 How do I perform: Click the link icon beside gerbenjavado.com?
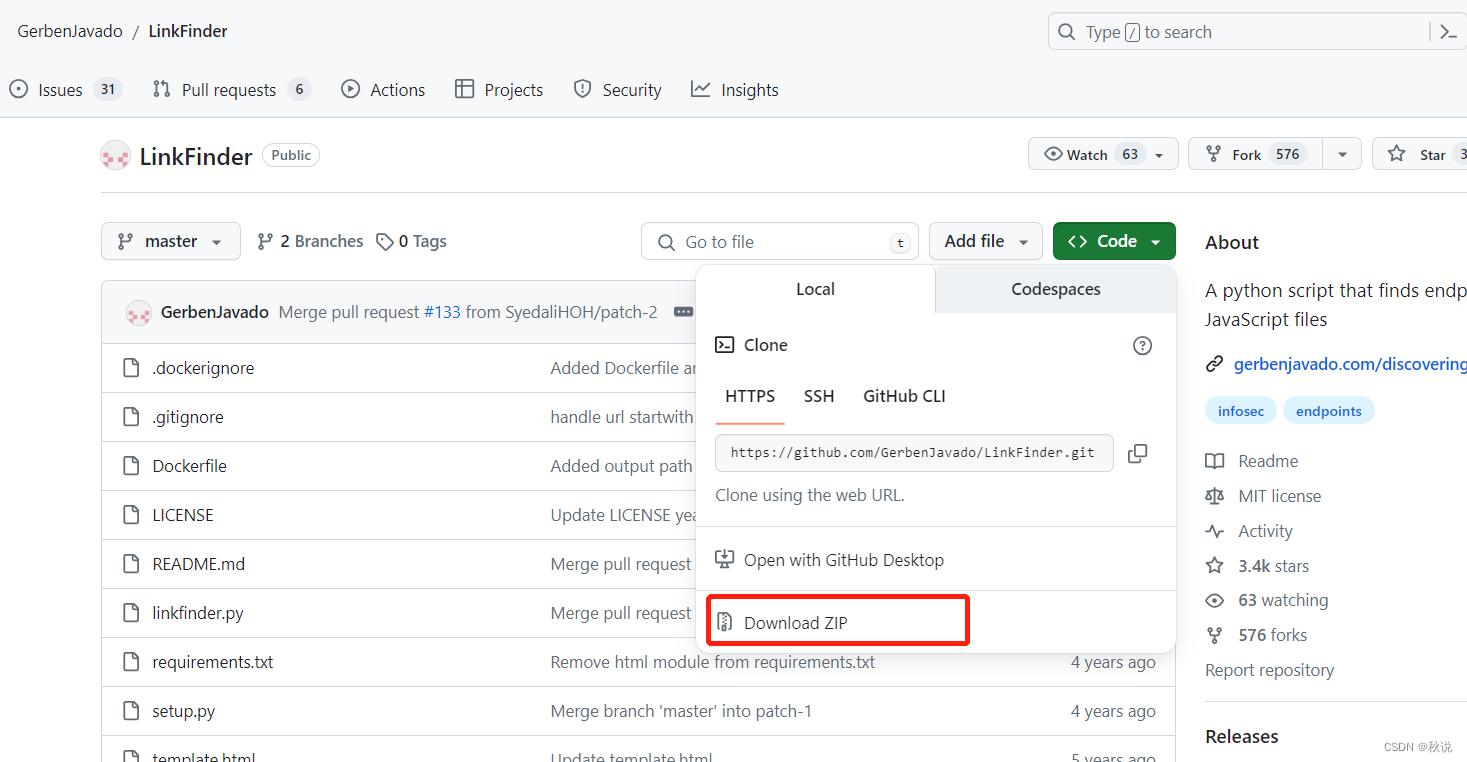click(x=1215, y=364)
